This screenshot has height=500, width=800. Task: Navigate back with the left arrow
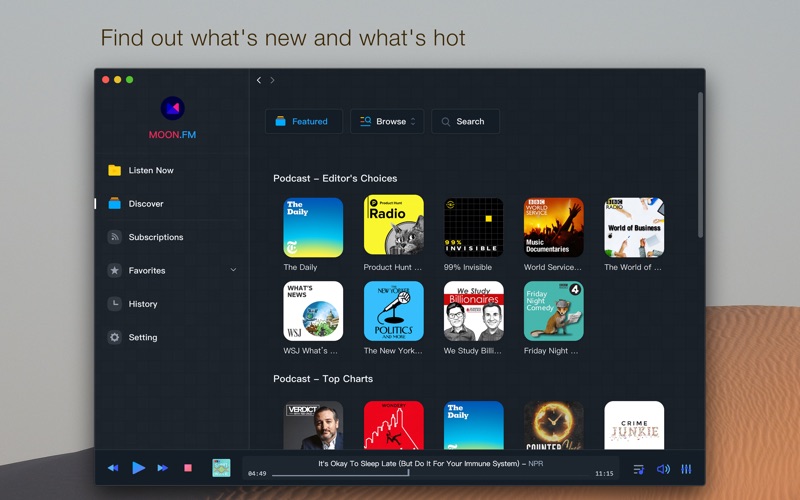pos(259,80)
